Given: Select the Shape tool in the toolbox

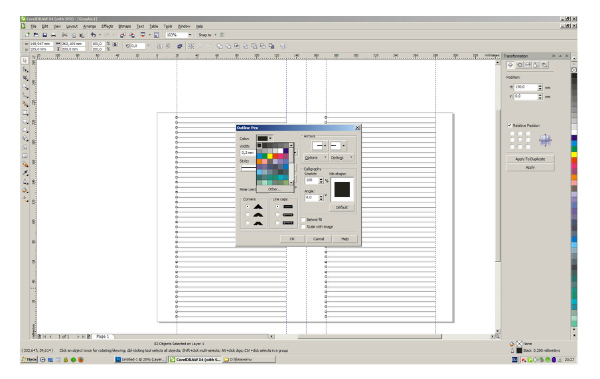Looking at the screenshot, I should [x=25, y=69].
